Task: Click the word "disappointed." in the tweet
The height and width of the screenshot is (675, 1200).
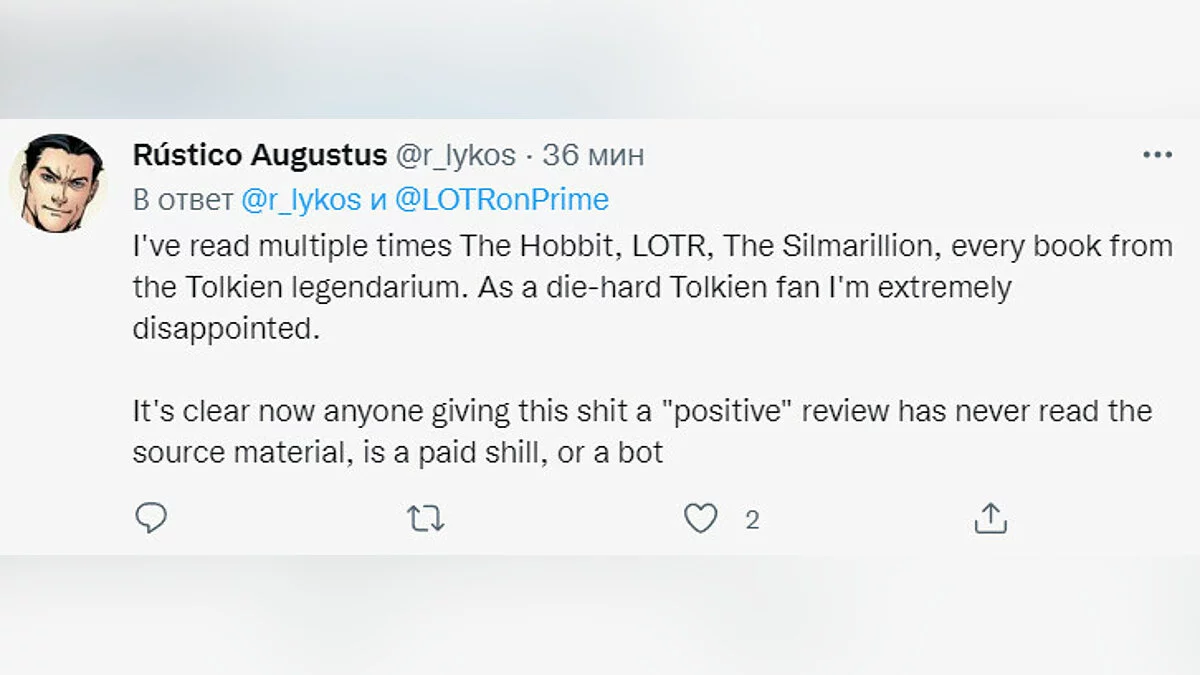Action: tap(224, 330)
